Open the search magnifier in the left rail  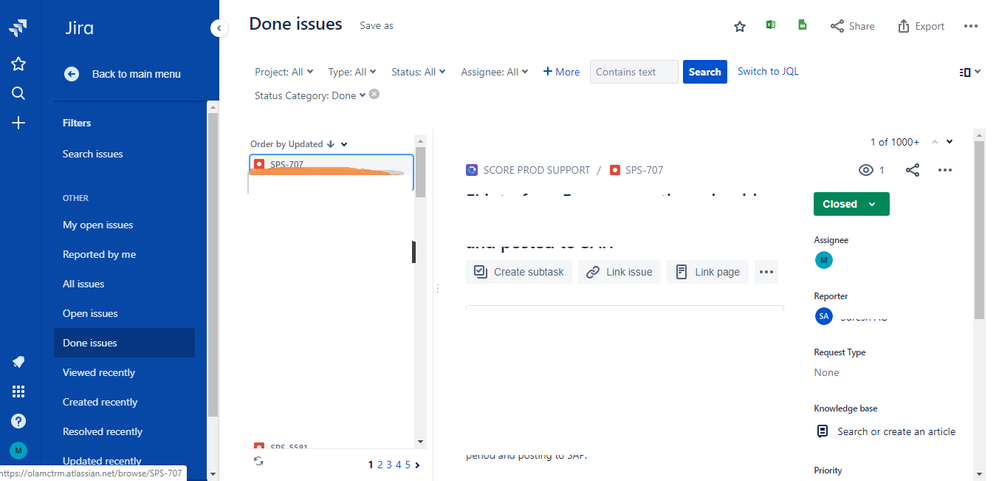(18, 94)
